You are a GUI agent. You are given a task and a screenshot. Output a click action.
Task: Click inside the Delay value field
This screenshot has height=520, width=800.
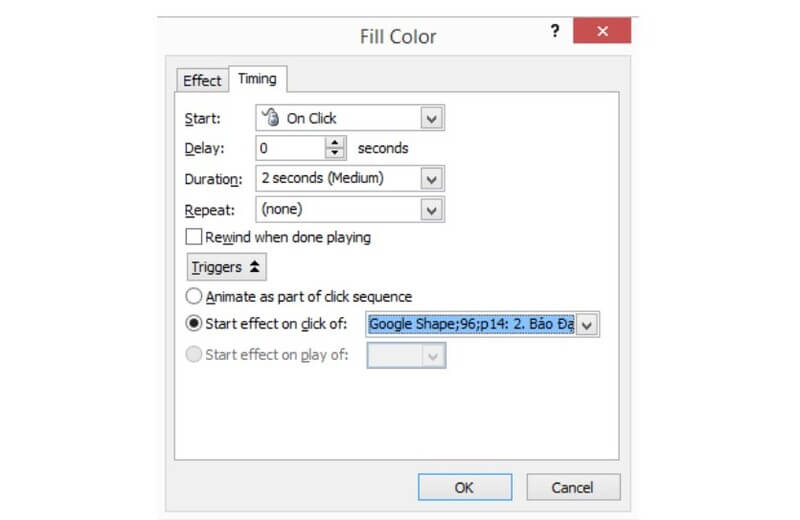[290, 148]
